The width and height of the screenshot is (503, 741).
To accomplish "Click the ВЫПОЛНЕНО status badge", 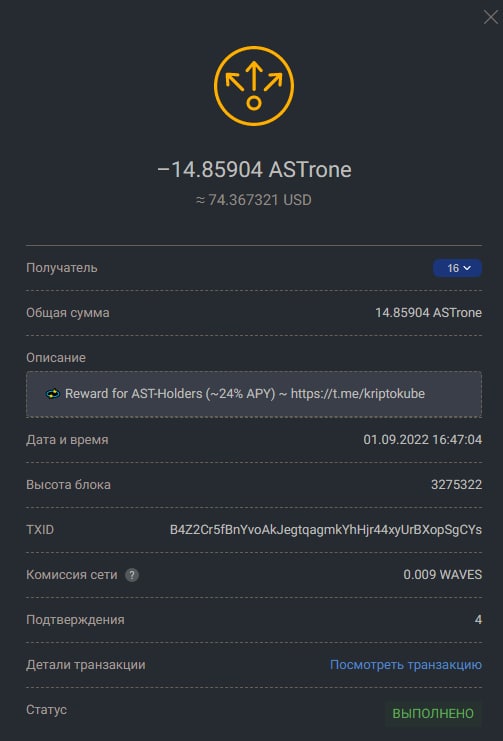I will 433,713.
